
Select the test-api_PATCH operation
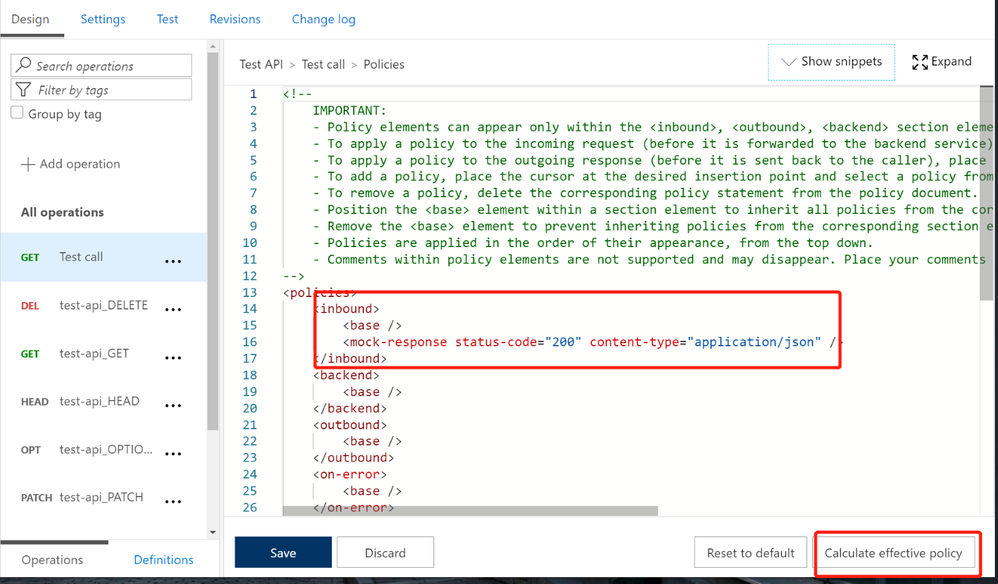tap(103, 497)
